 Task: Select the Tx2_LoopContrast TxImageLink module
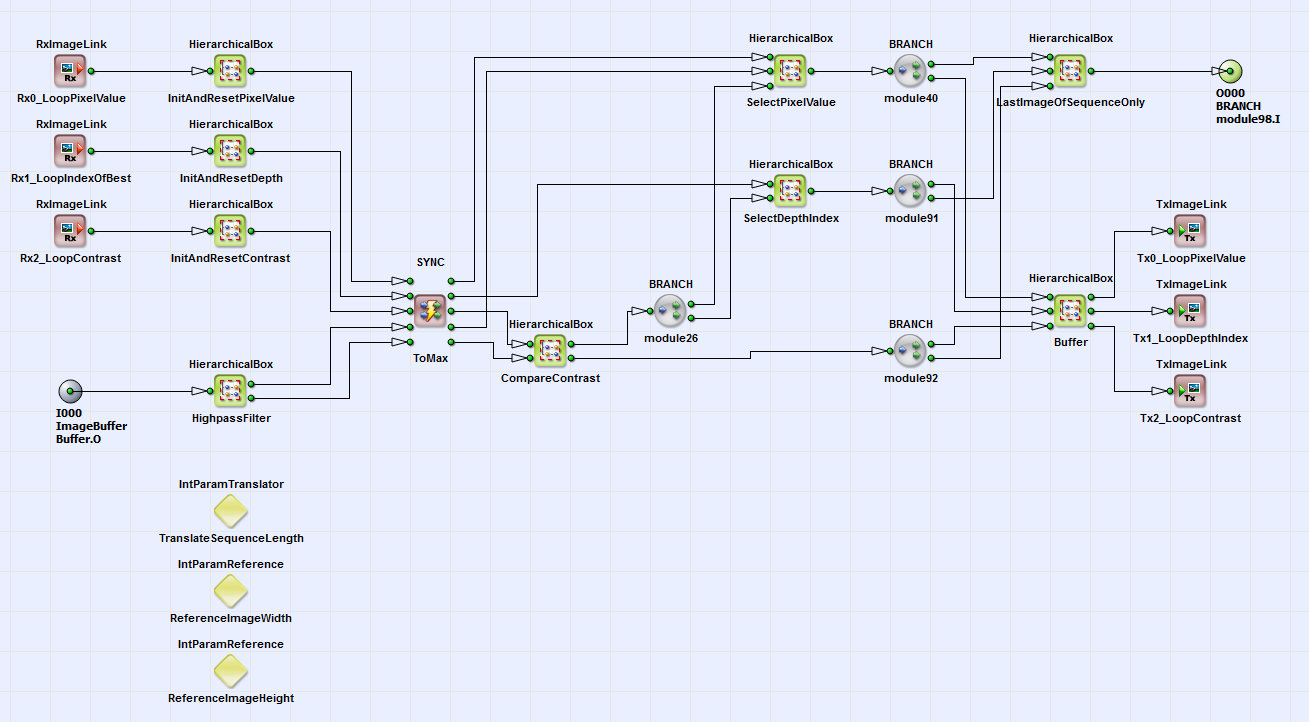[1190, 391]
